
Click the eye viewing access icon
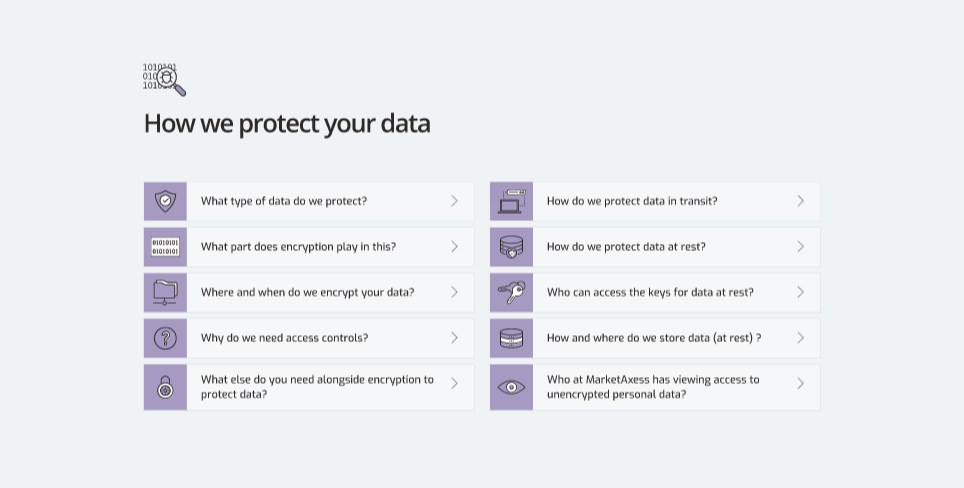coord(512,387)
